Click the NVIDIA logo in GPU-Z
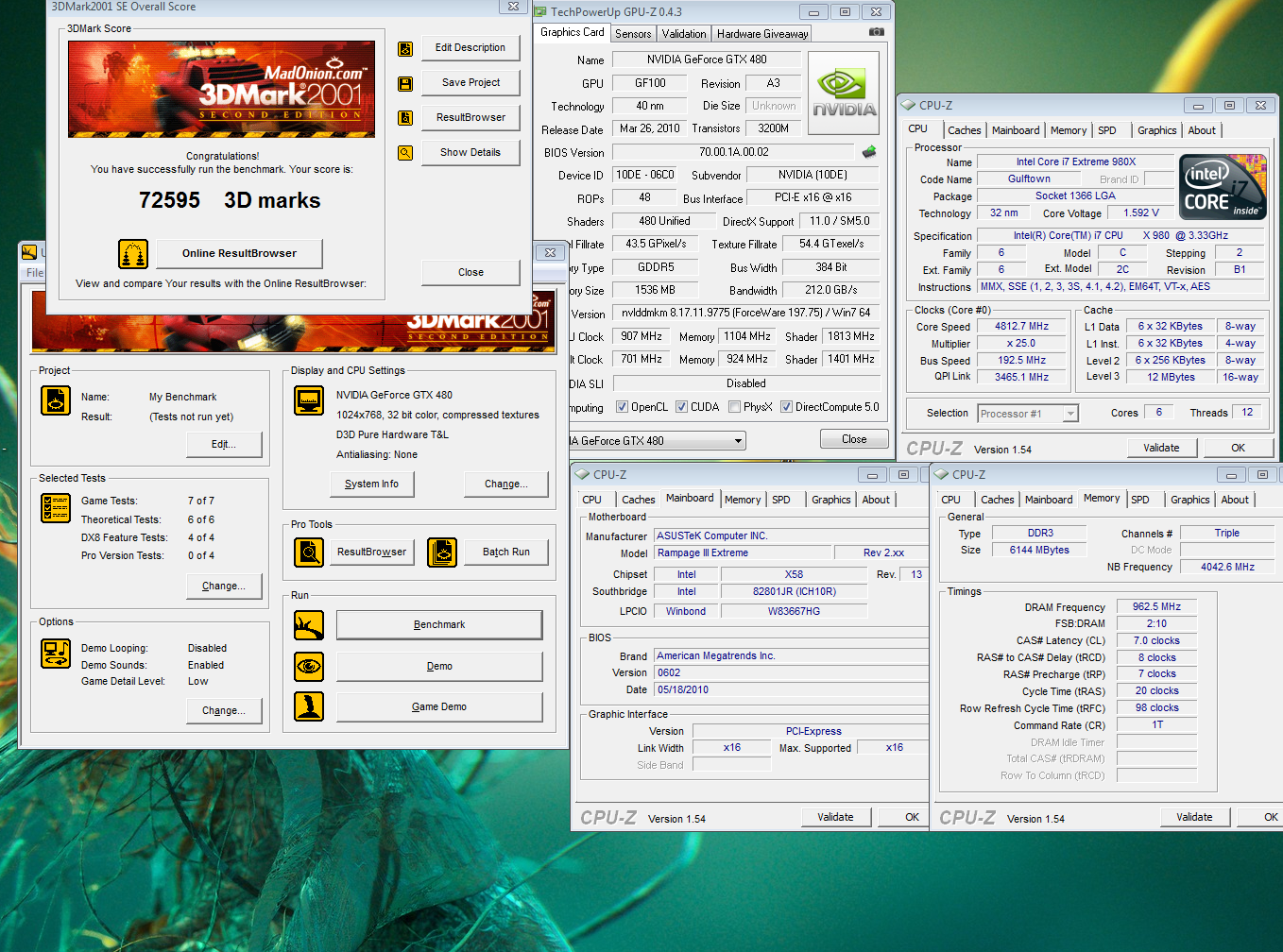Screen dimensions: 1283x952 coord(844,93)
